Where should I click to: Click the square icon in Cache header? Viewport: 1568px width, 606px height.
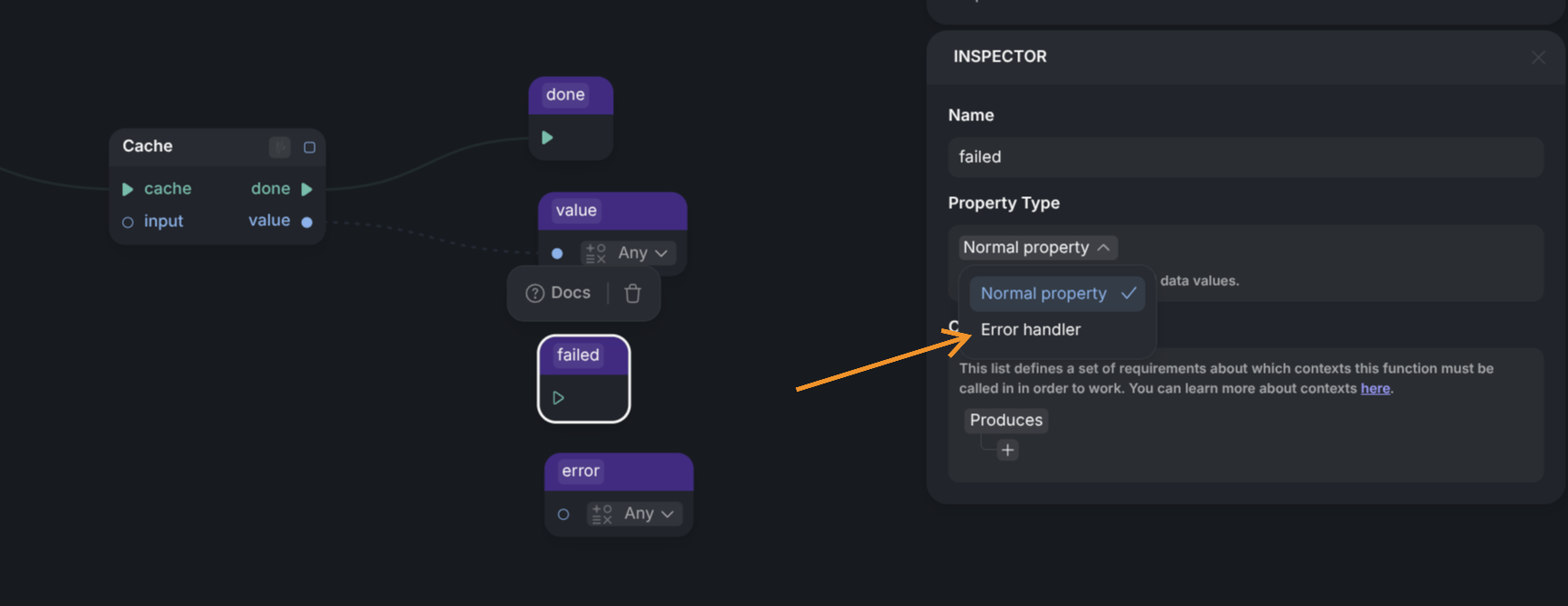(309, 147)
